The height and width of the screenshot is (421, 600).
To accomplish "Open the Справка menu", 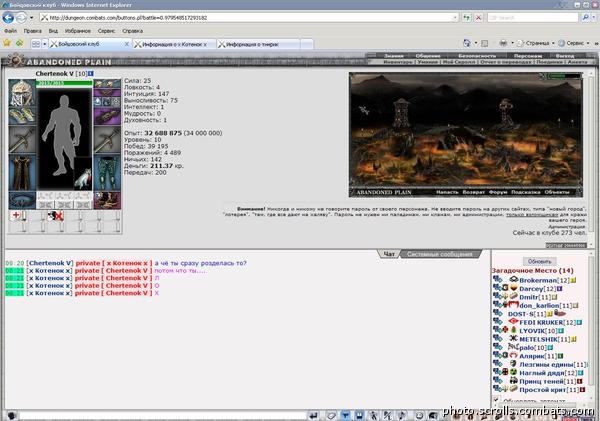I will click(132, 31).
